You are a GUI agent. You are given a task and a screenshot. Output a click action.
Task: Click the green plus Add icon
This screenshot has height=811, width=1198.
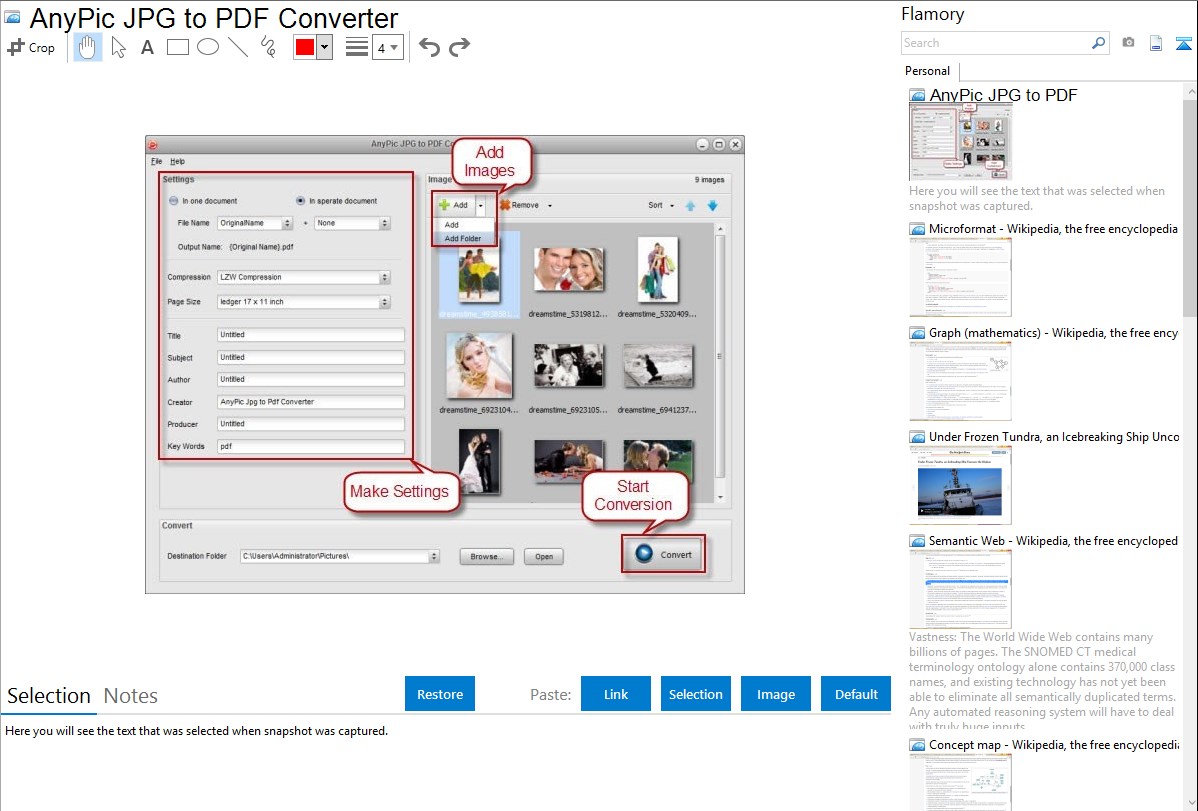[444, 205]
